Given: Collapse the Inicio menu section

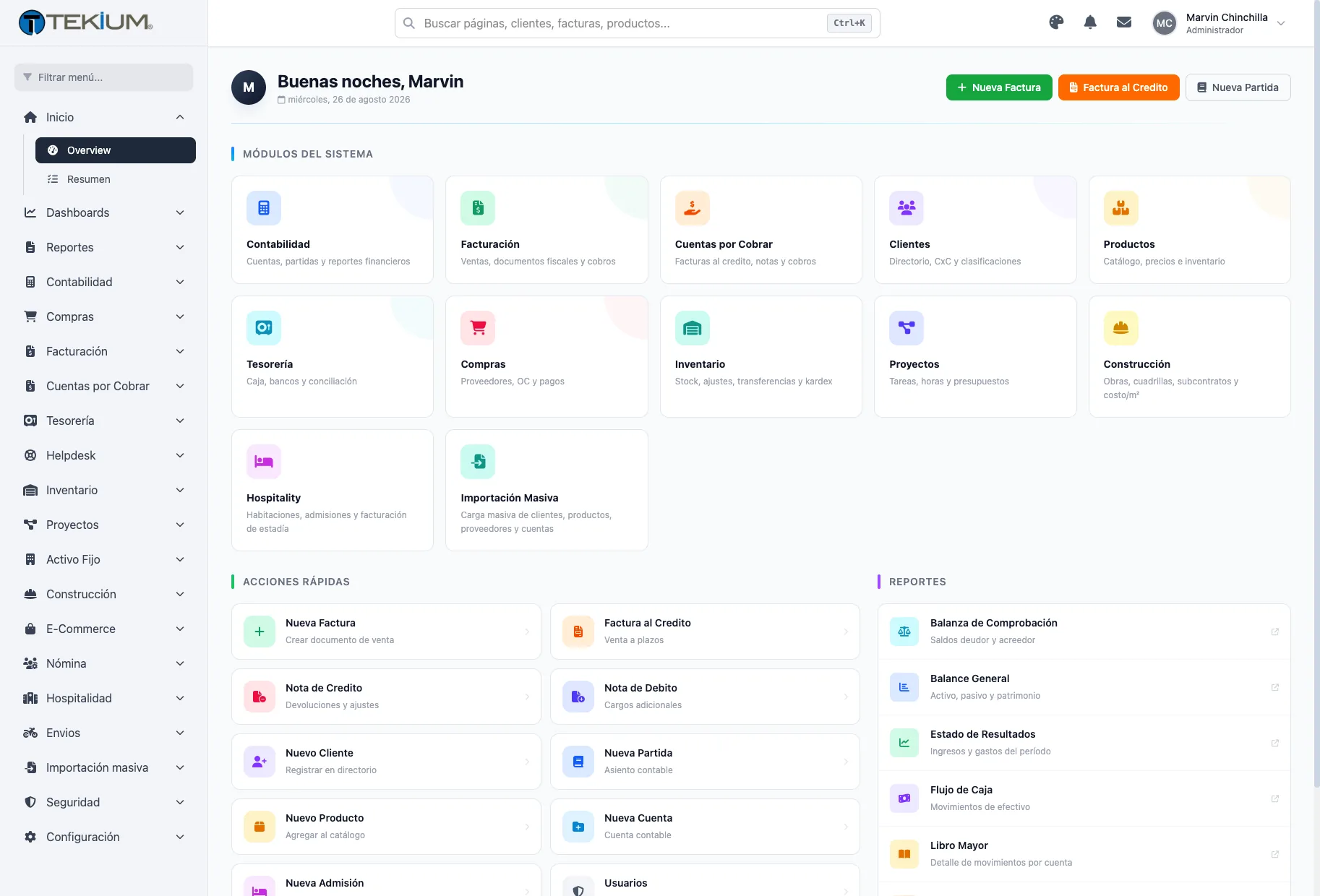Looking at the screenshot, I should tap(104, 117).
